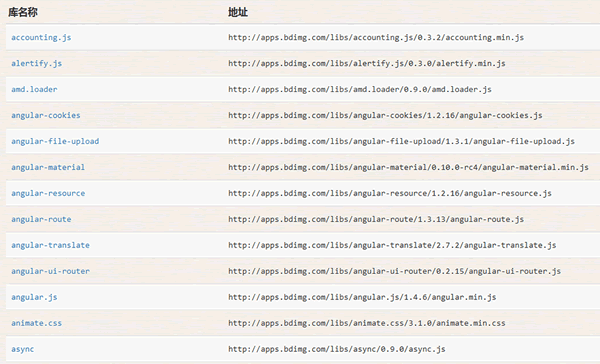Open the async library link

click(x=23, y=349)
